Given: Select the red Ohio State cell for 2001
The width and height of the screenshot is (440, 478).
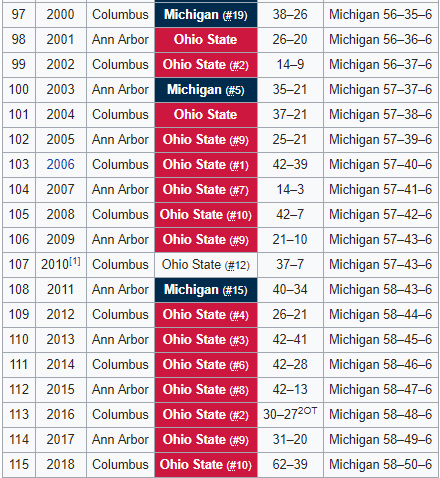Looking at the screenshot, I should pyautogui.click(x=206, y=40).
